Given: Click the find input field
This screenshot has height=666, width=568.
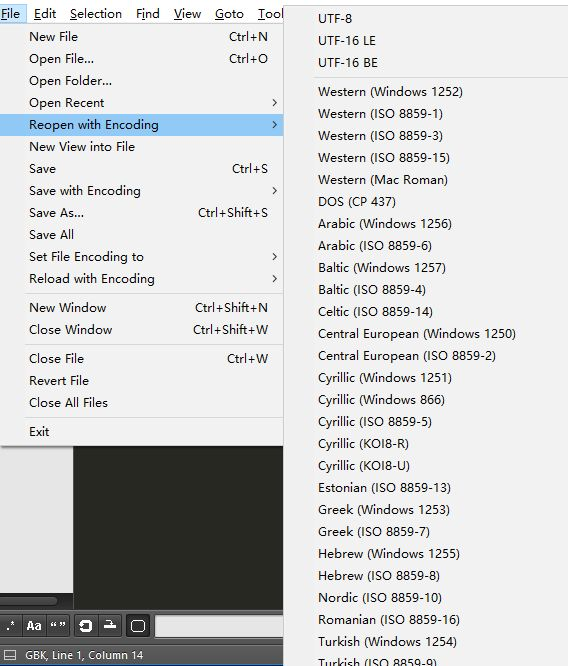Looking at the screenshot, I should (219, 626).
